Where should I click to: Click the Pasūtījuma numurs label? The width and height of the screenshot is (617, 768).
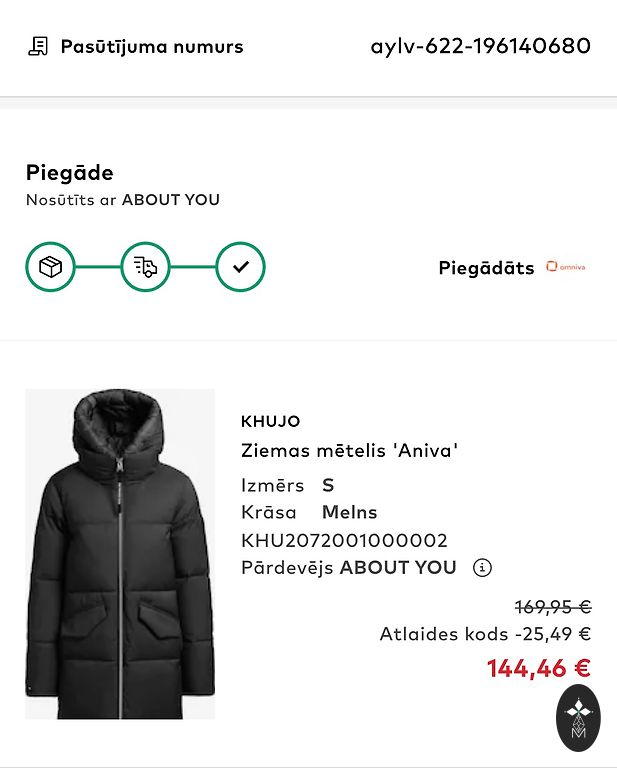click(152, 46)
